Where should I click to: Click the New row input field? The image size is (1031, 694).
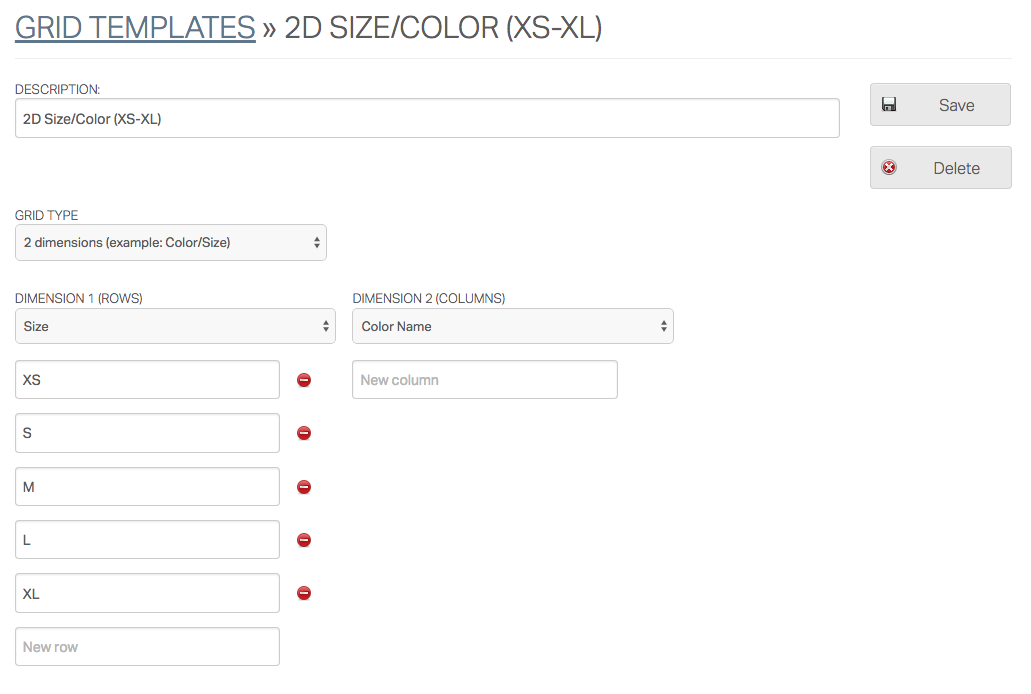(146, 646)
